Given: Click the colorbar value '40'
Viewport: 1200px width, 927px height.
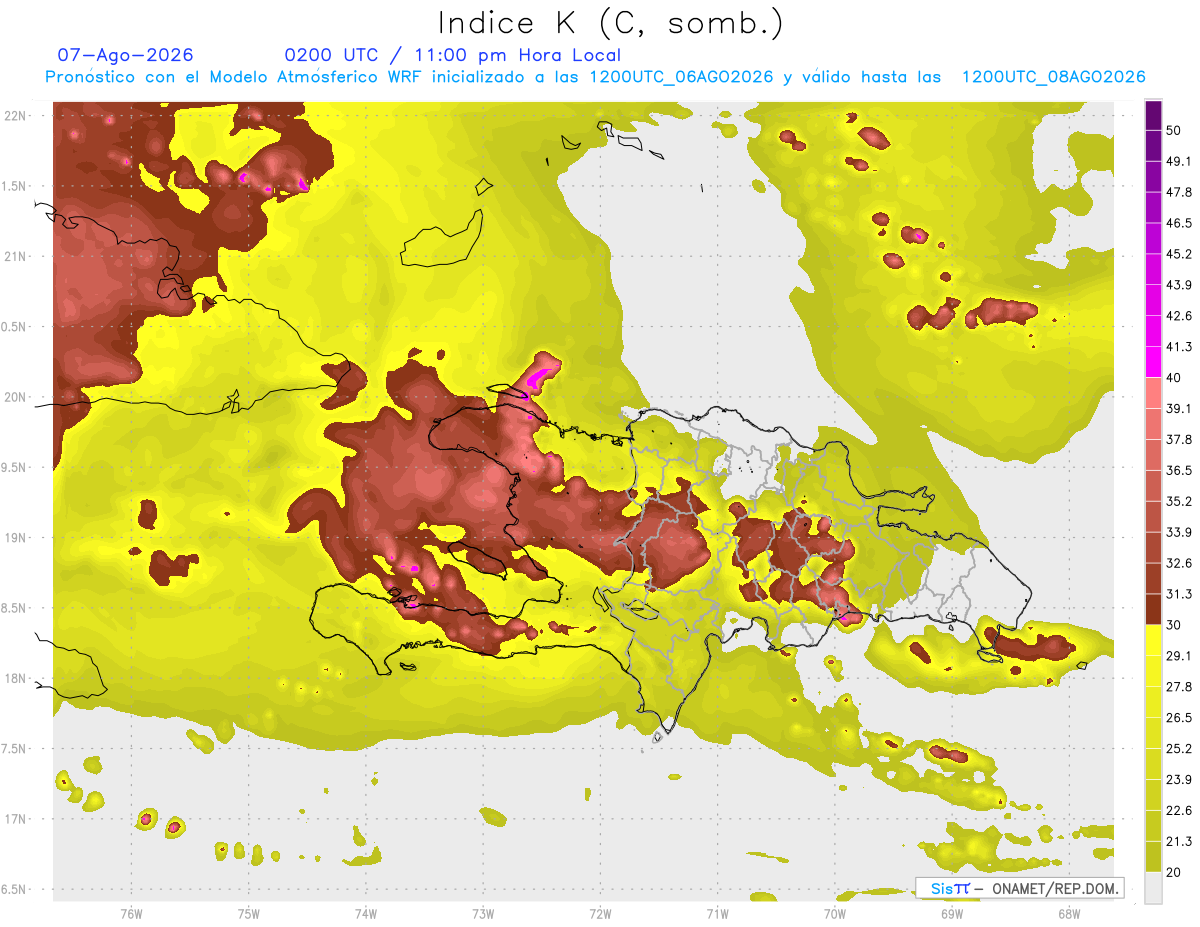Looking at the screenshot, I should point(1175,378).
